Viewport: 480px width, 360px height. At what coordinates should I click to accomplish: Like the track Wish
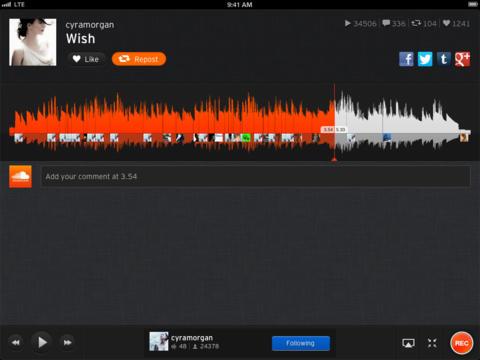(x=86, y=59)
